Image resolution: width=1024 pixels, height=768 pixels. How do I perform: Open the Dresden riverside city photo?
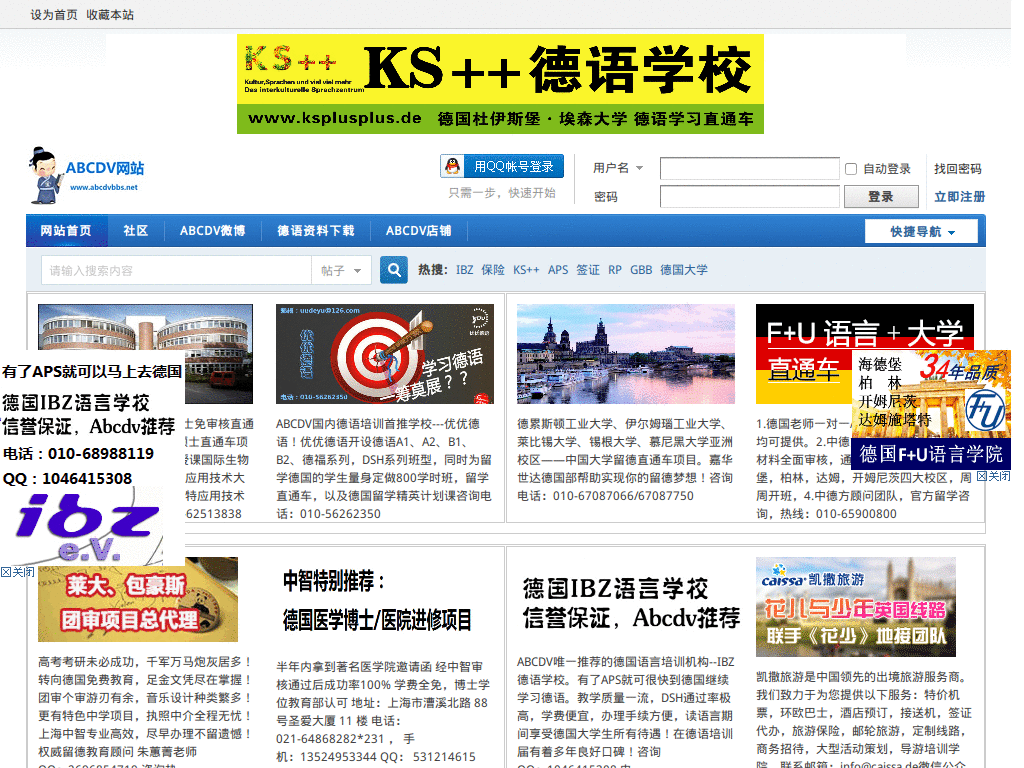tap(626, 354)
